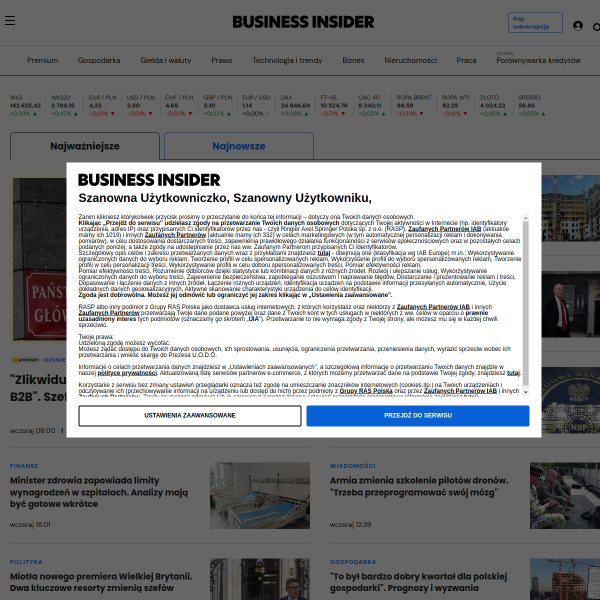Open the polityce prywatności link

127,373
